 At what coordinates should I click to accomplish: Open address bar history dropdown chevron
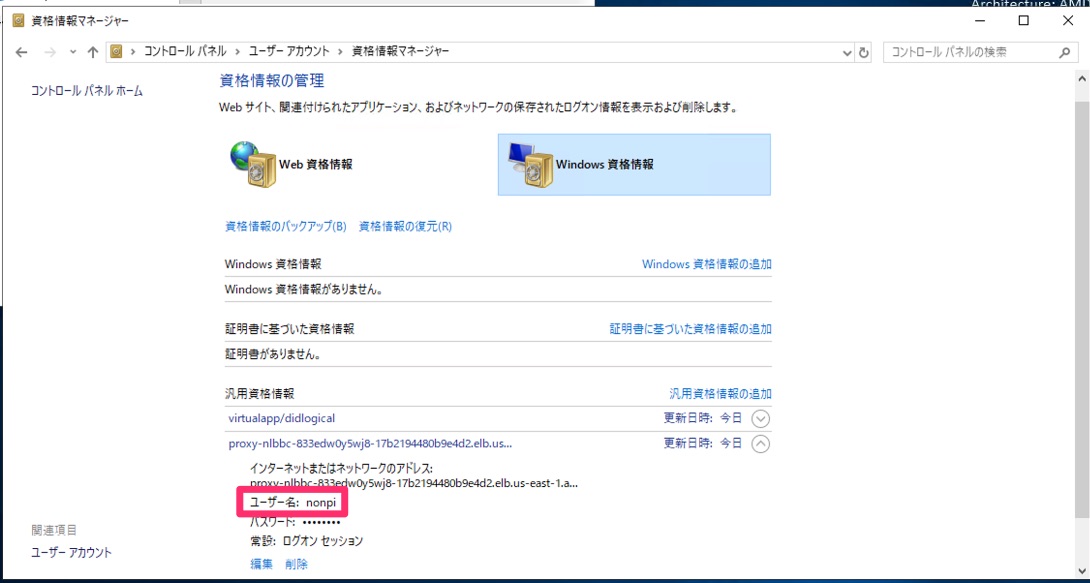coord(847,53)
